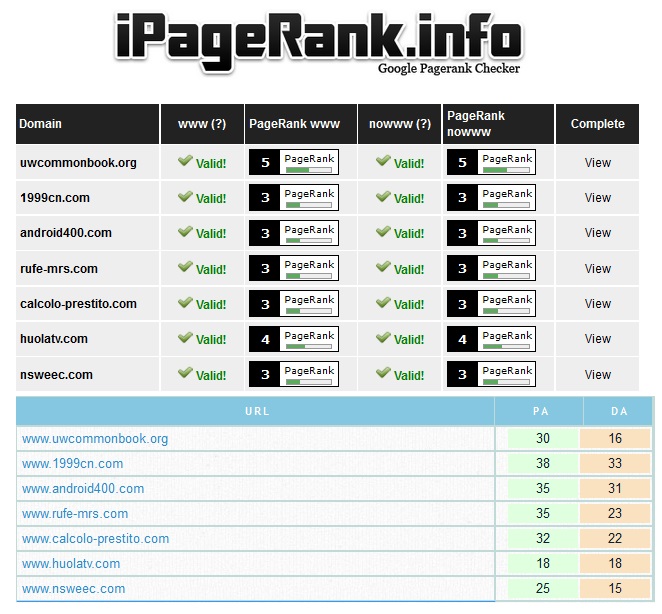Click PageRank nowww badge for uwcommonbook.org
662x614 pixels.
[x=491, y=162]
